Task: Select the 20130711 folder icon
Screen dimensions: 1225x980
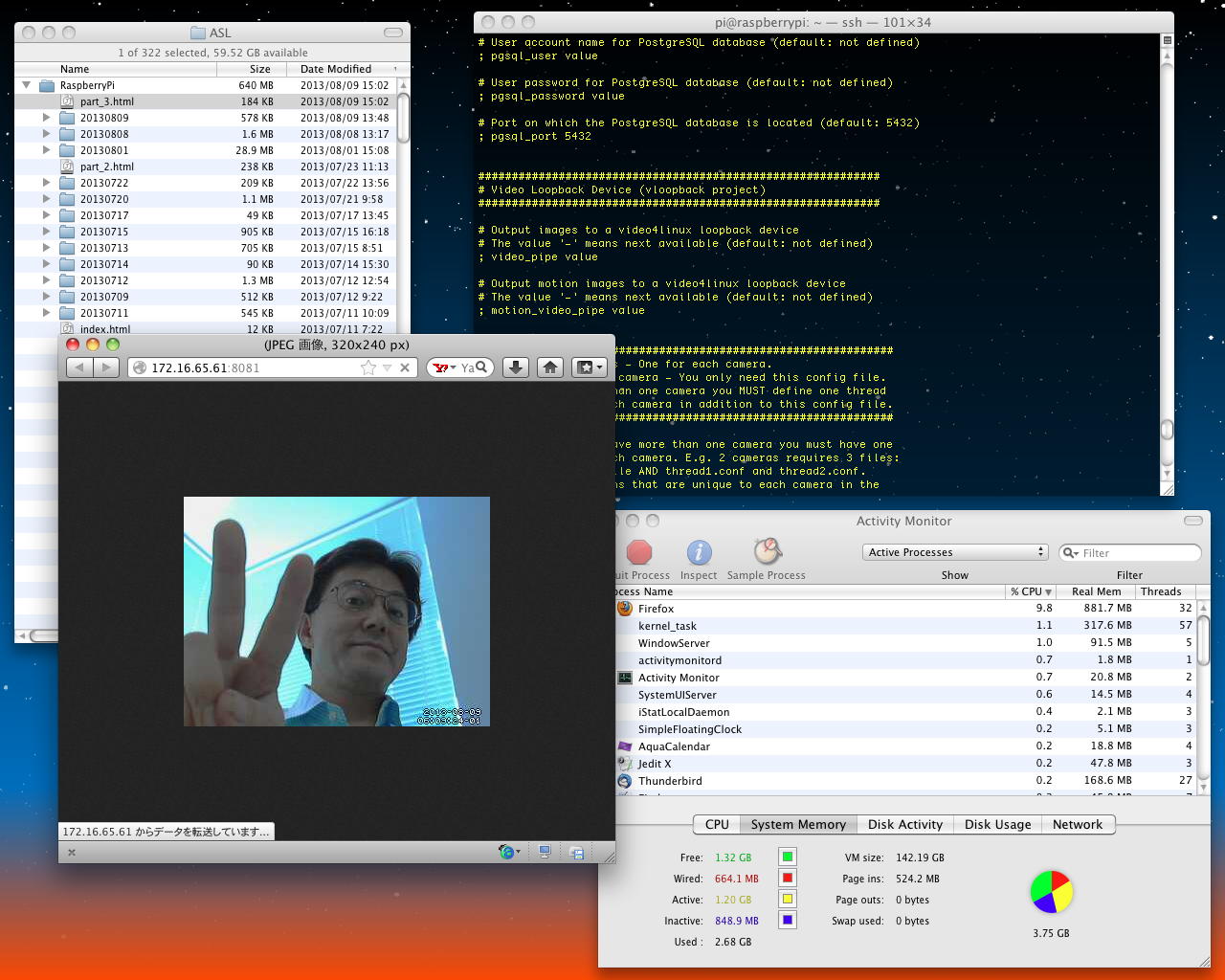Action: click(x=67, y=313)
